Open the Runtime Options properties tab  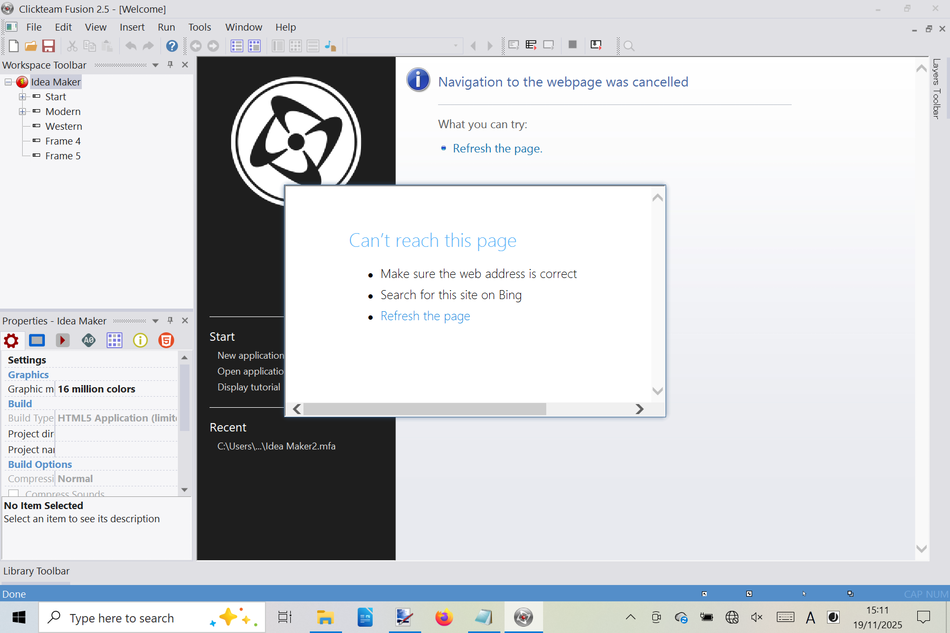pos(62,341)
